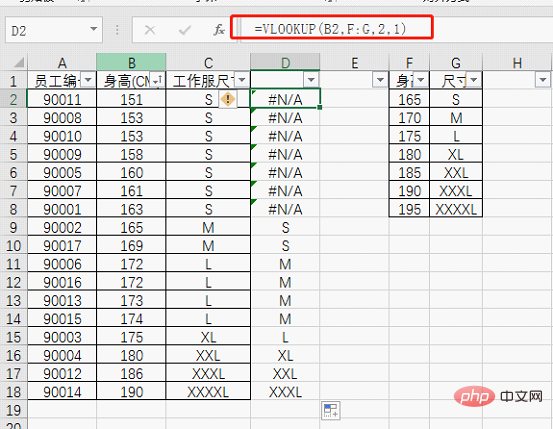Open the filter dropdown in cell E1
This screenshot has height=429, width=553.
click(380, 80)
